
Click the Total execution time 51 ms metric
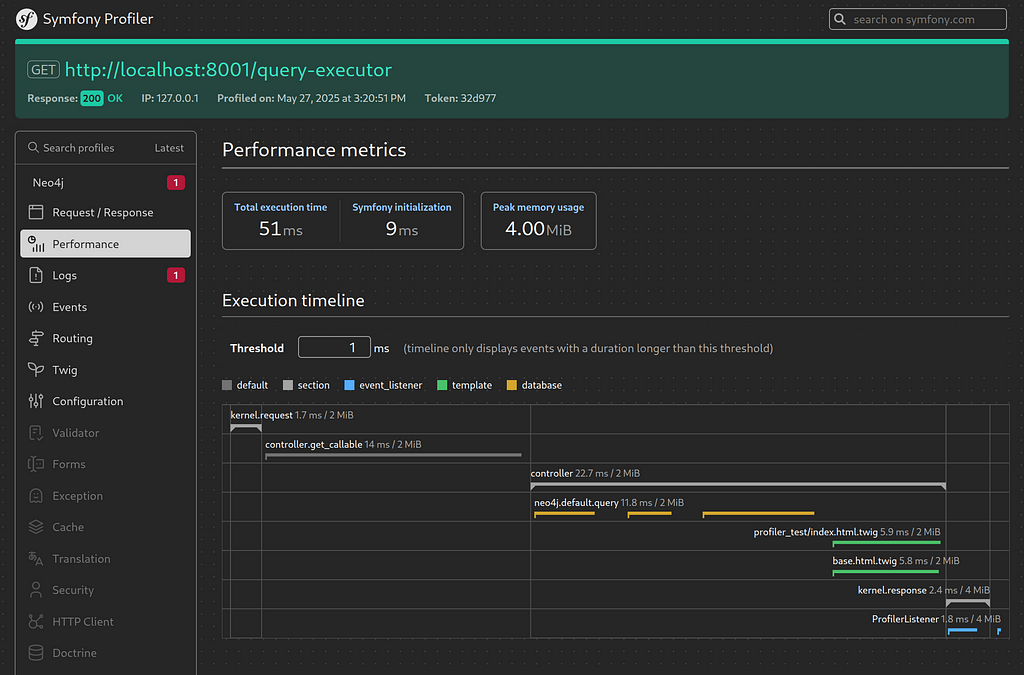(281, 221)
